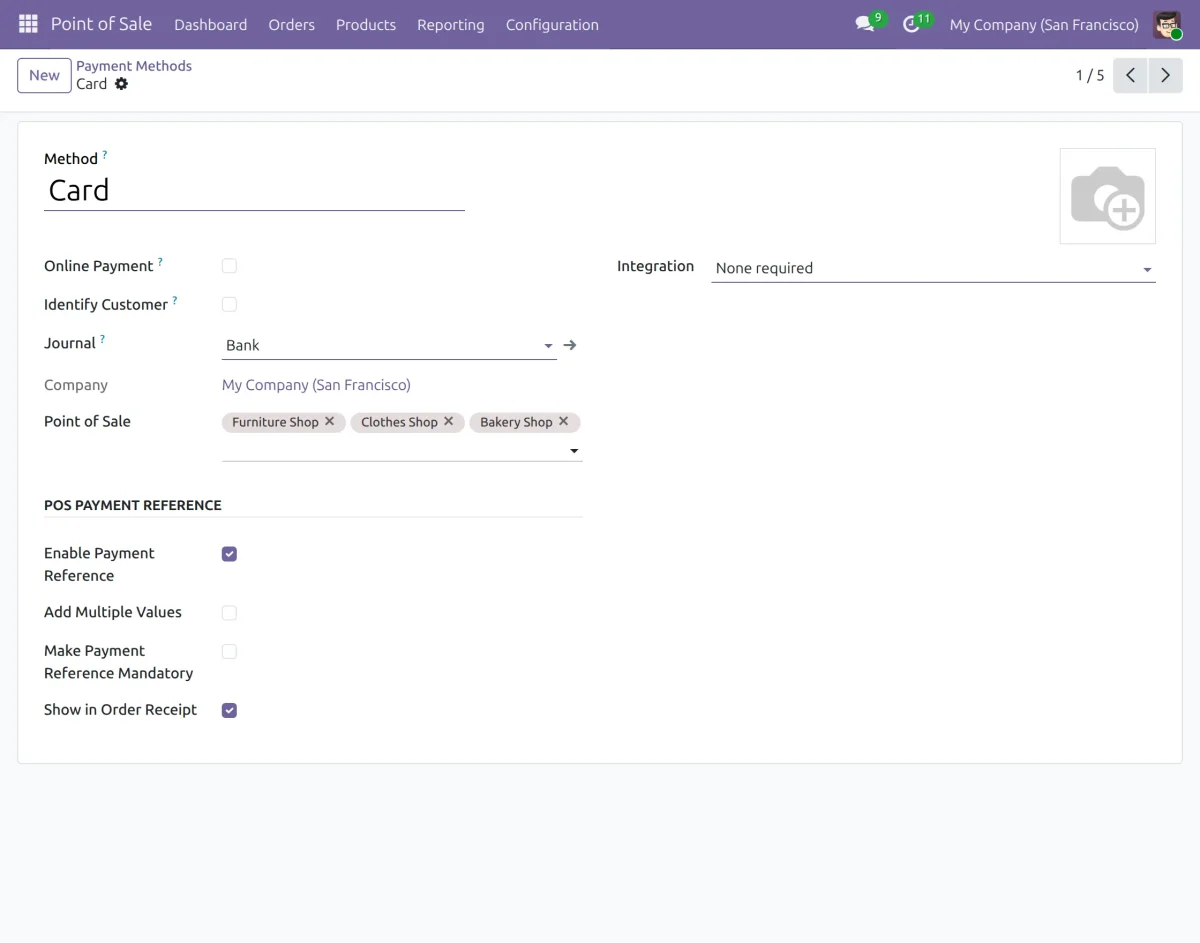Show help tooltip for Journal

coord(102,339)
